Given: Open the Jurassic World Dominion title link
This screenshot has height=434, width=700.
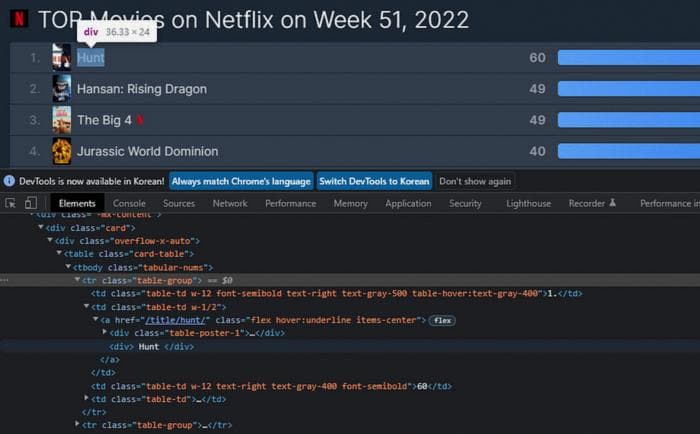Looking at the screenshot, I should tap(148, 151).
